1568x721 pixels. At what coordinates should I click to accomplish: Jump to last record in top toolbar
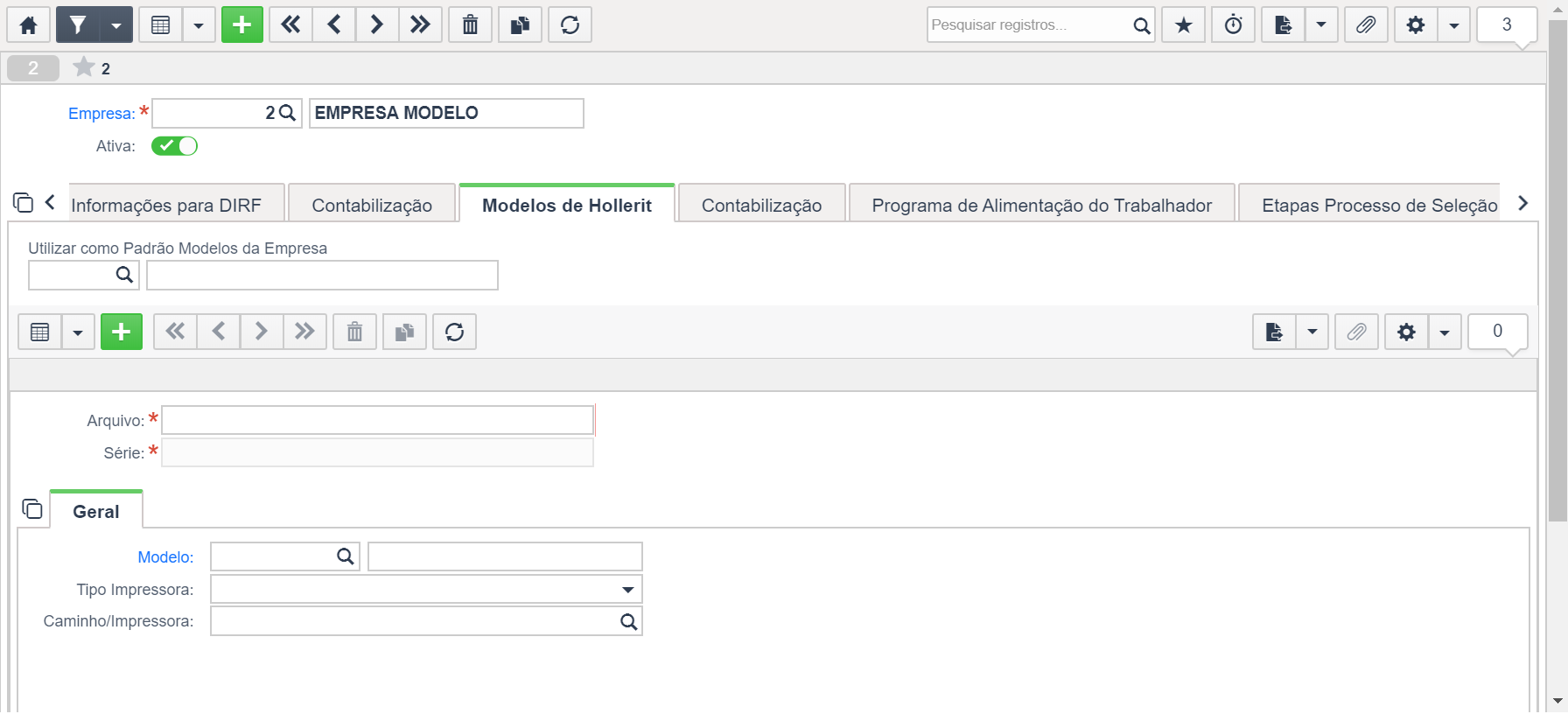[x=420, y=24]
